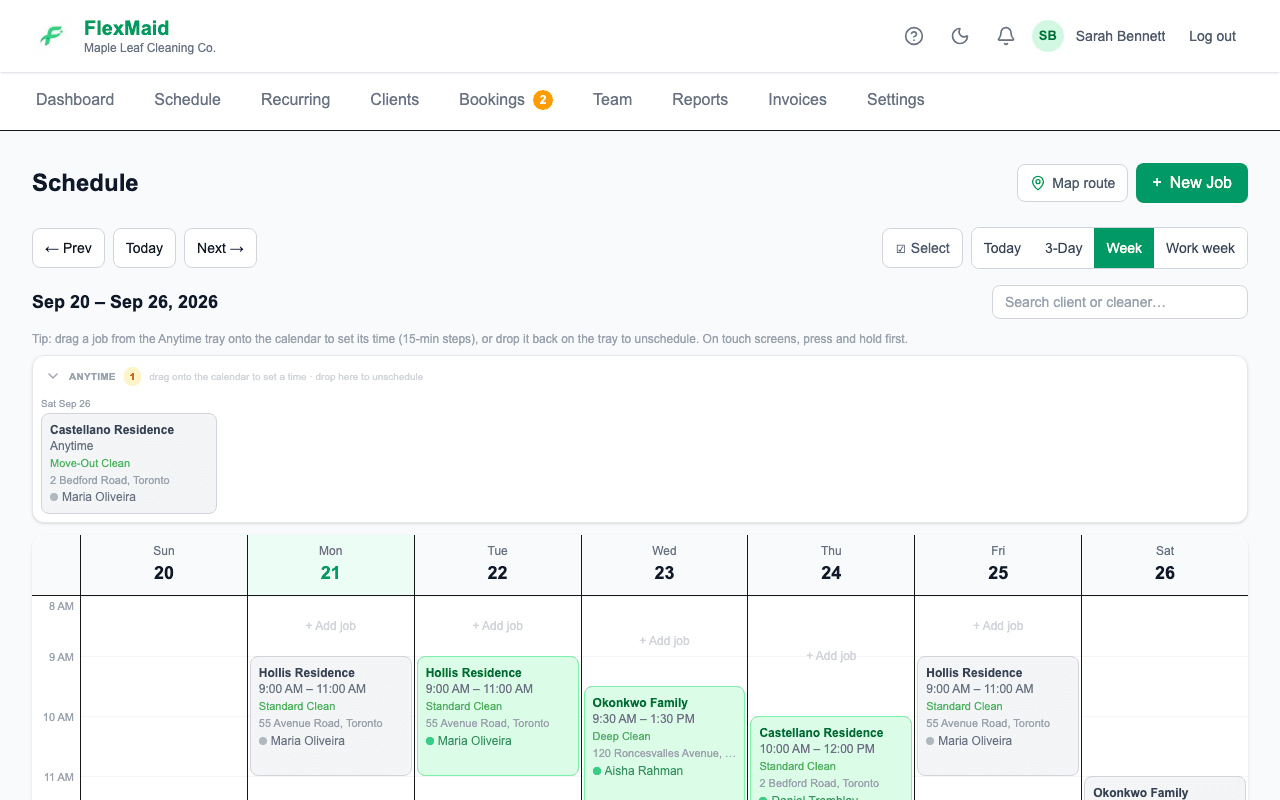The width and height of the screenshot is (1280, 800).
Task: Open the Invoices tab
Action: click(x=797, y=100)
